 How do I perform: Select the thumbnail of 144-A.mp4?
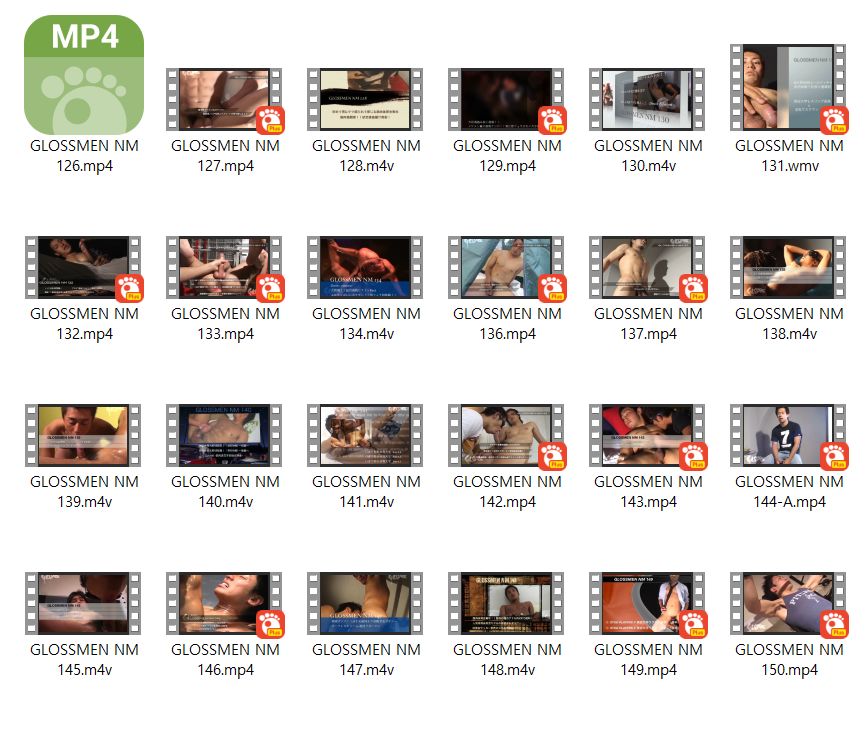788,435
